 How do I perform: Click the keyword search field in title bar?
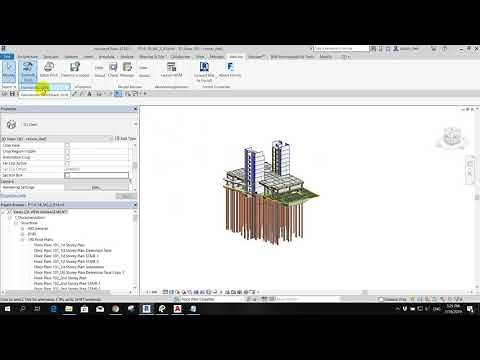pos(342,49)
